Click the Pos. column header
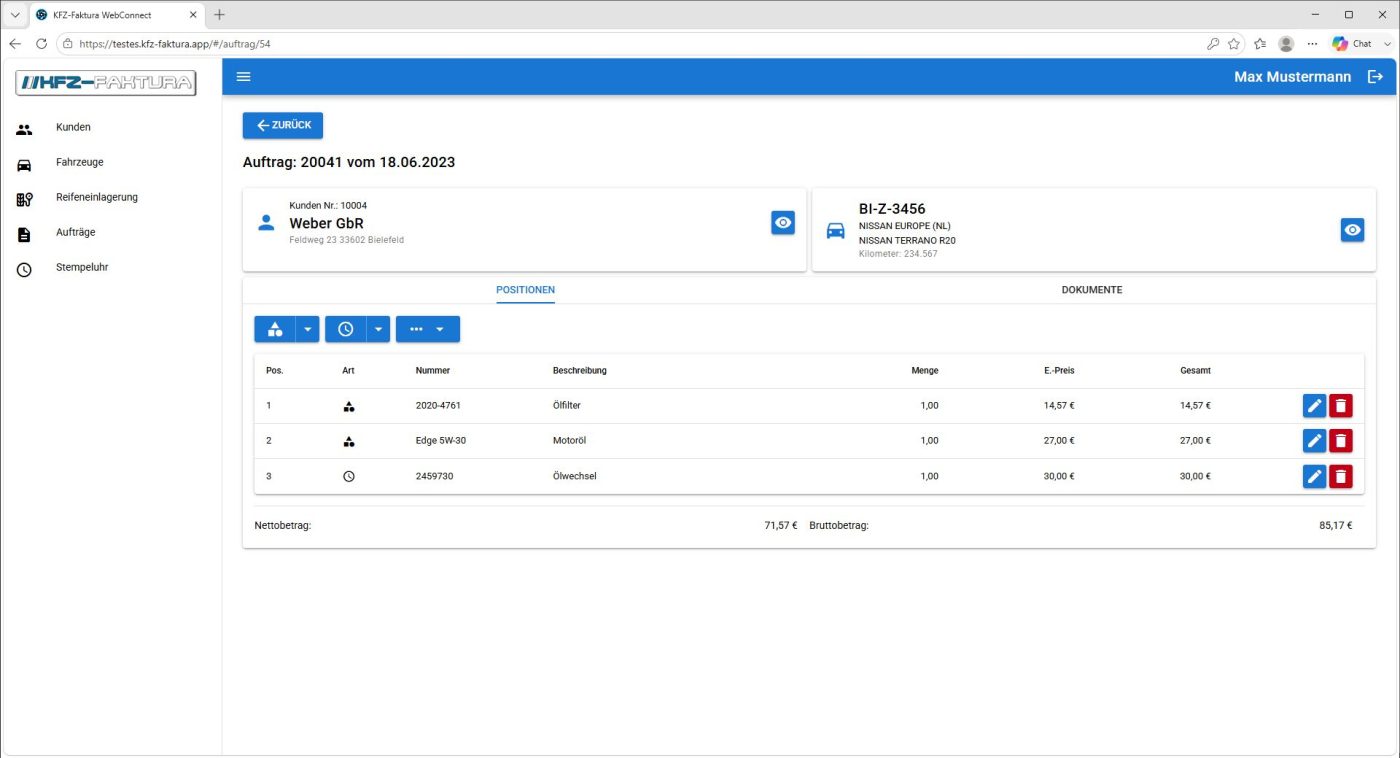The height and width of the screenshot is (758, 1400). point(274,371)
